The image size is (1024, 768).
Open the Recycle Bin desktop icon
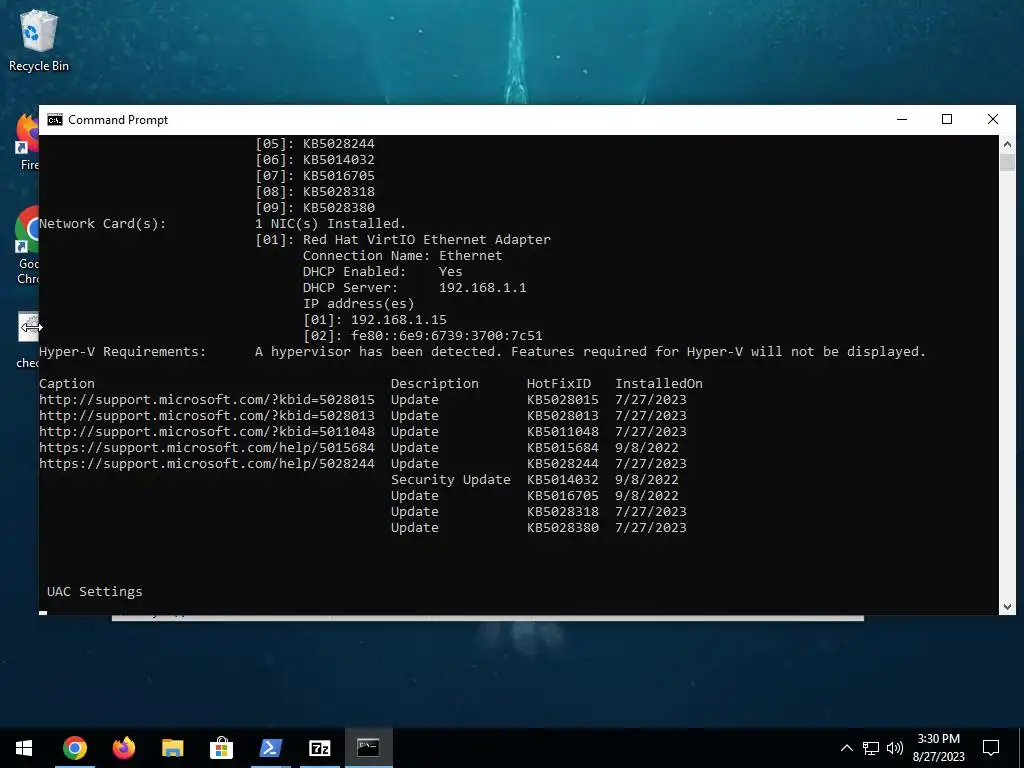click(x=39, y=40)
